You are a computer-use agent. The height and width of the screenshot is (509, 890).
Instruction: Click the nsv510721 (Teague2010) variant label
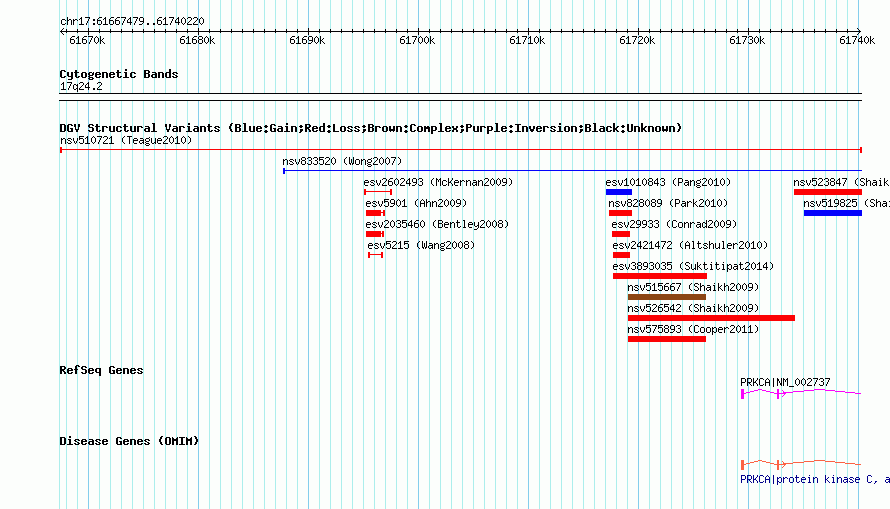[126, 140]
